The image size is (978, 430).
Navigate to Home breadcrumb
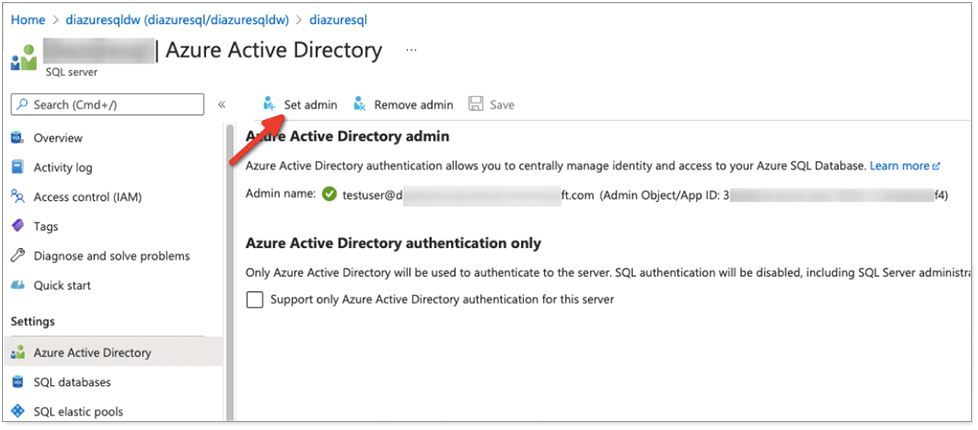point(27,20)
